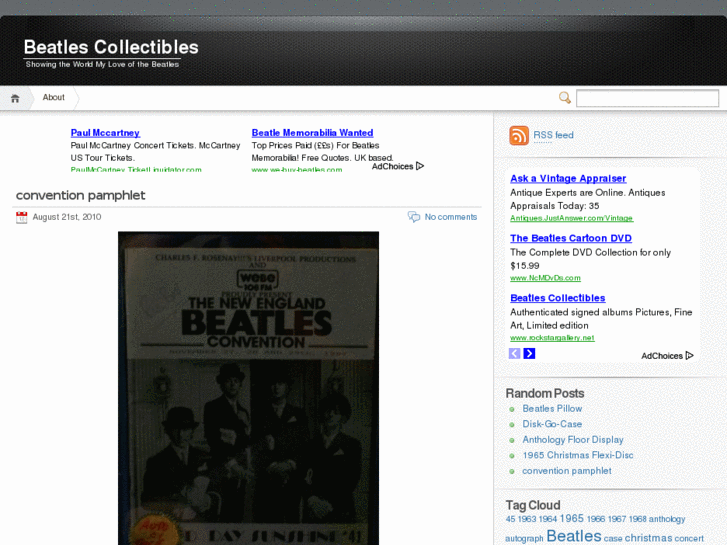Select the case tag in Tag Cloud
This screenshot has height=545, width=727.
tap(613, 539)
